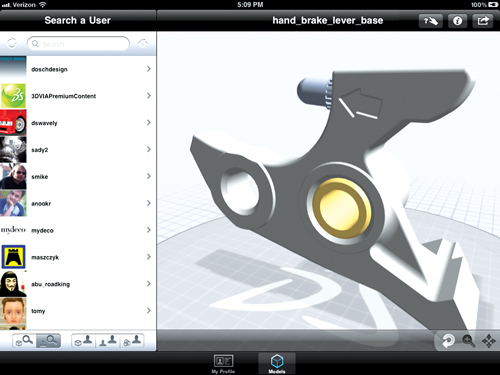This screenshot has width=500, height=375.
Task: Tap dswavely's red car avatar
Action: 13,123
